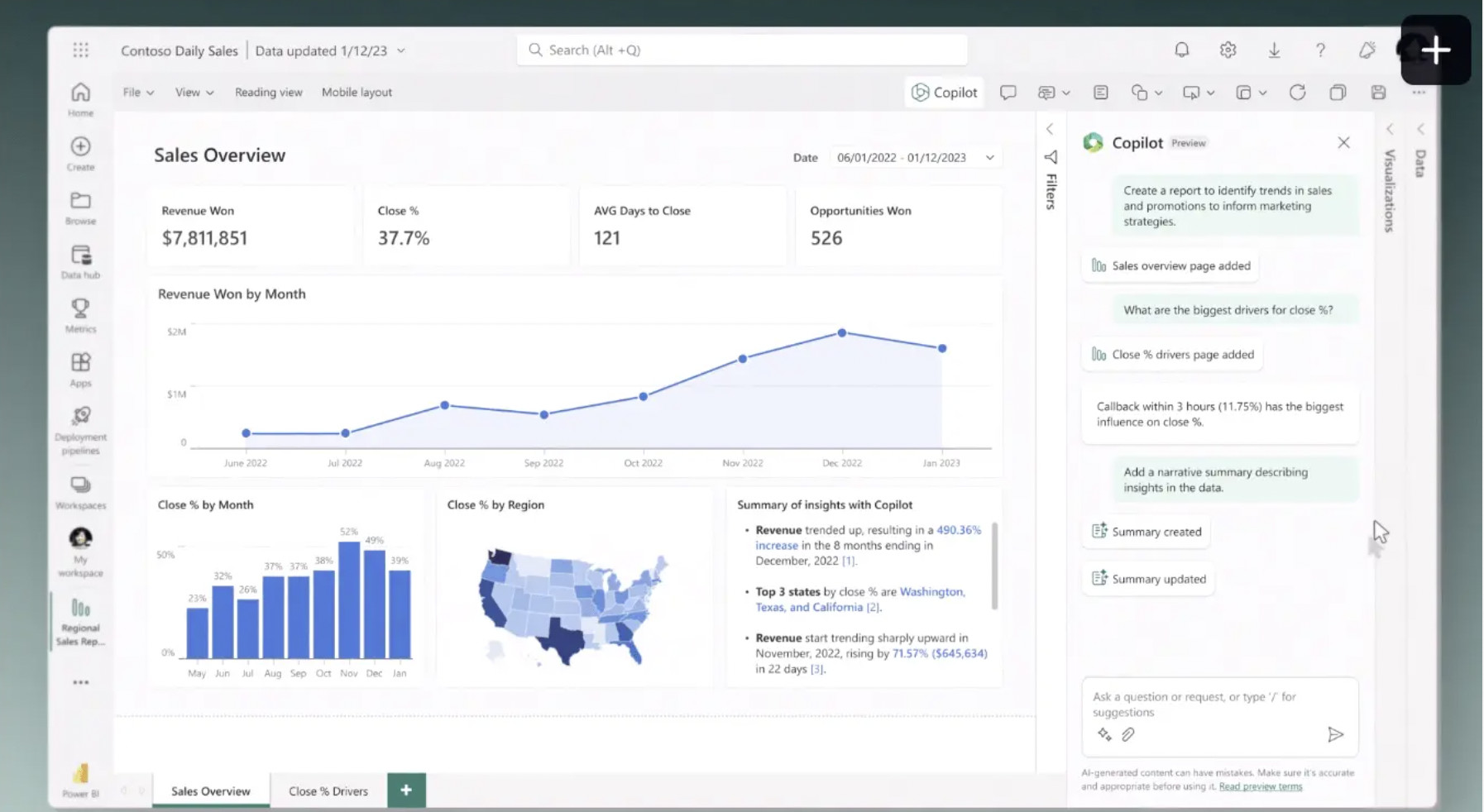Click the summary insights scrollbar
The width and height of the screenshot is (1484, 812).
pos(994,566)
